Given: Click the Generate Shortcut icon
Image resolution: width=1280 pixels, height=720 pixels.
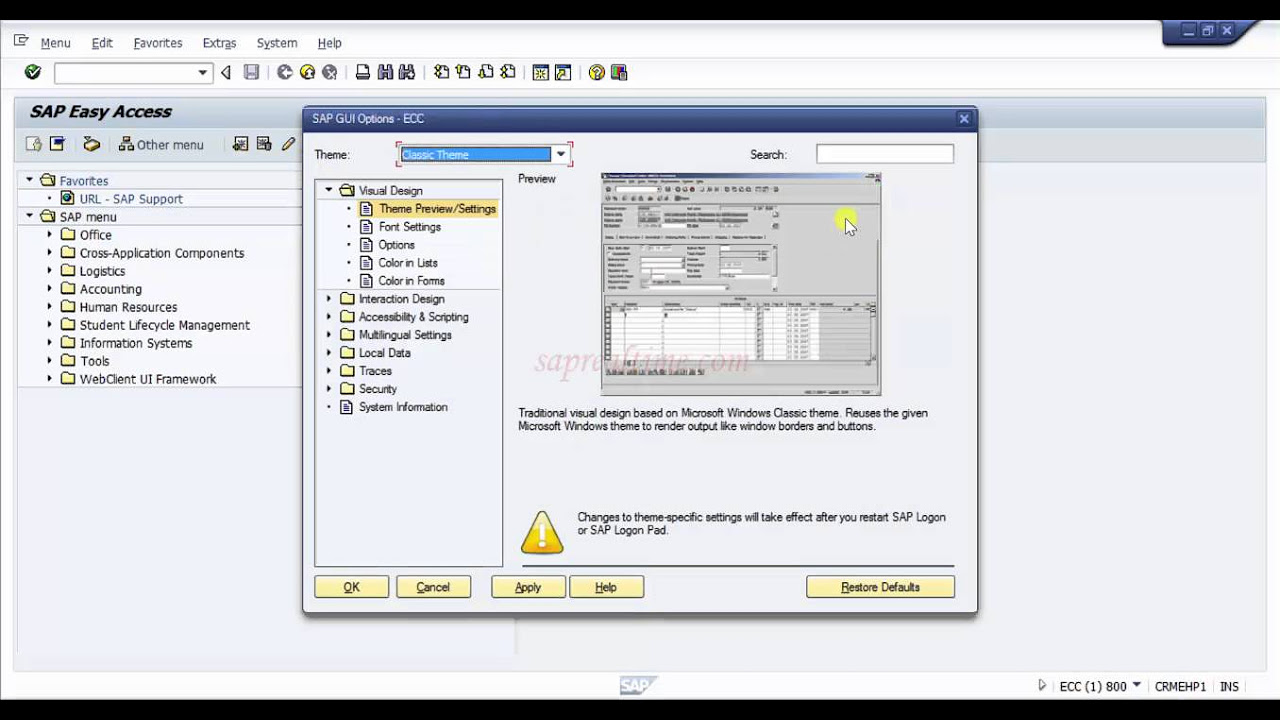Looking at the screenshot, I should [x=563, y=72].
